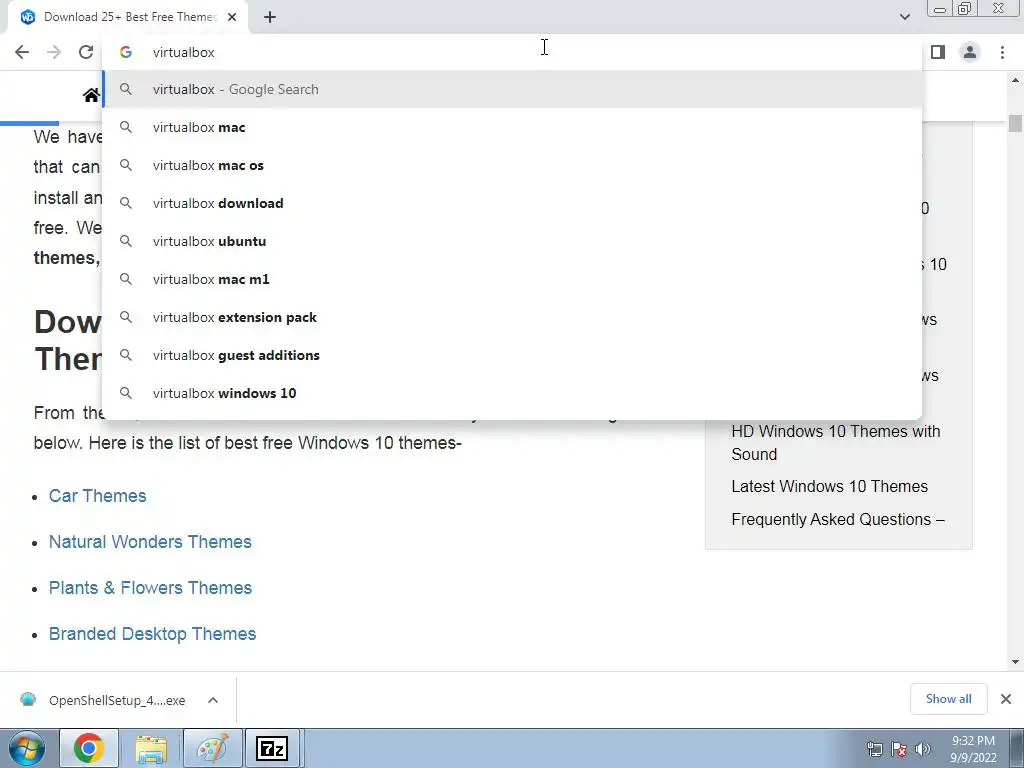Screen dimensions: 1024x768
Task: Select 'virtualbox - Google Search' suggestion
Action: [x=512, y=89]
